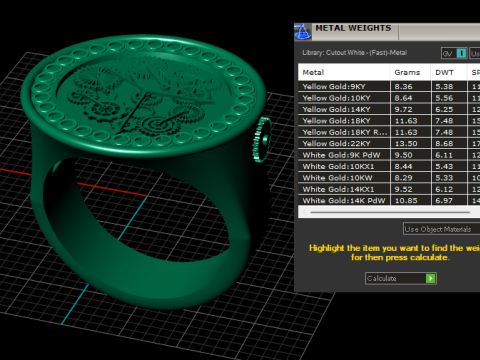The height and width of the screenshot is (360, 480).
Task: Select the White Gold:10KW row
Action: point(389,178)
